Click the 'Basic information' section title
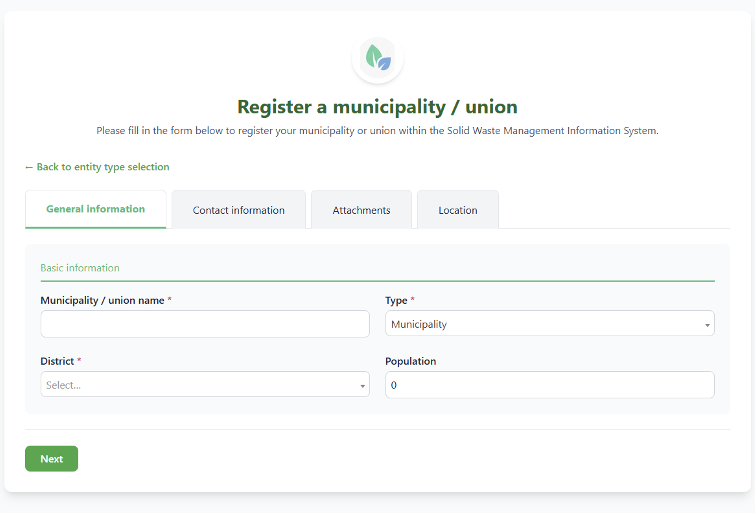Screen dimensions: 756x514 (x=80, y=268)
